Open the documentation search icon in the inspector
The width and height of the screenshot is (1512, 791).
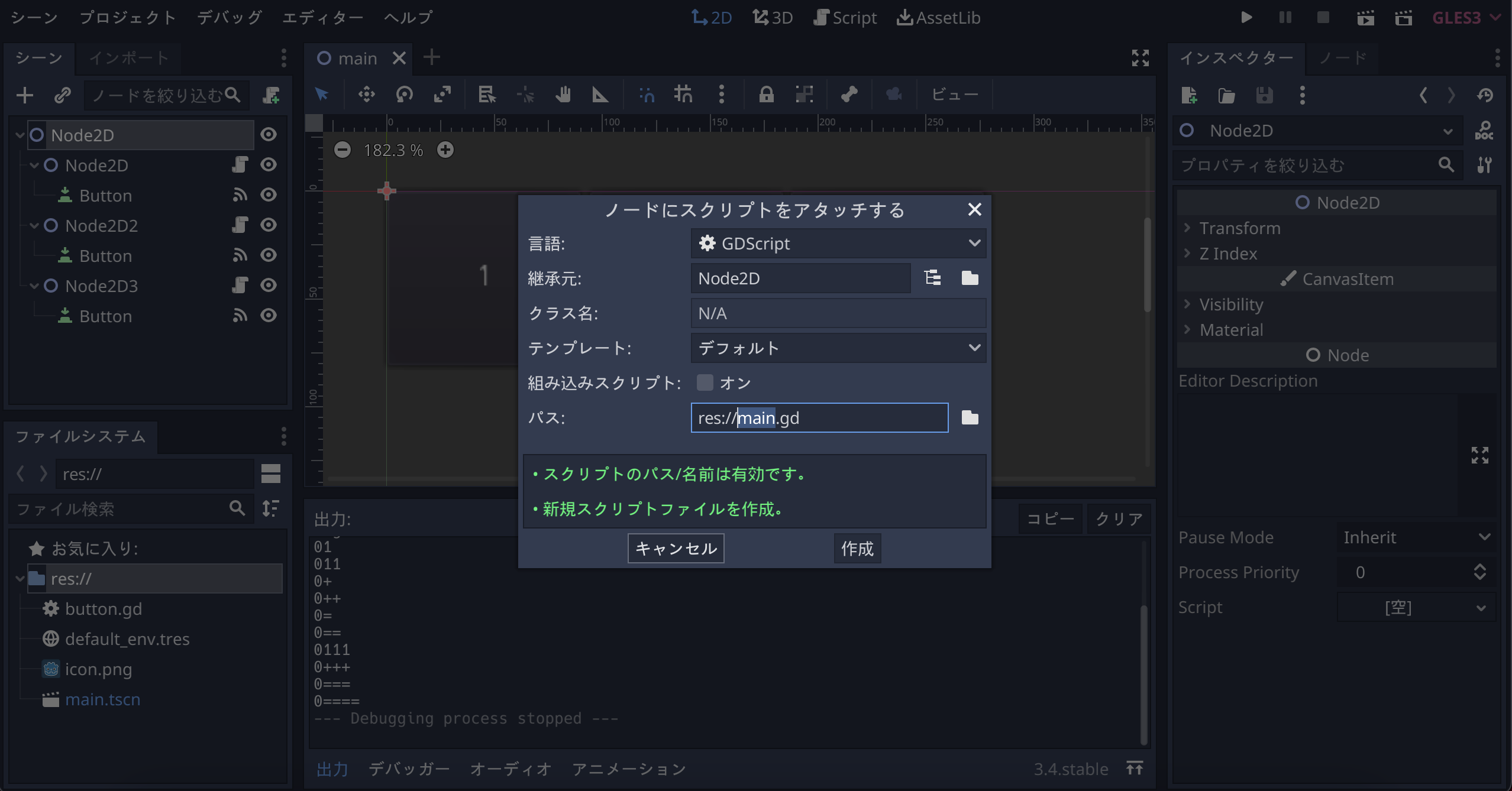[1485, 130]
